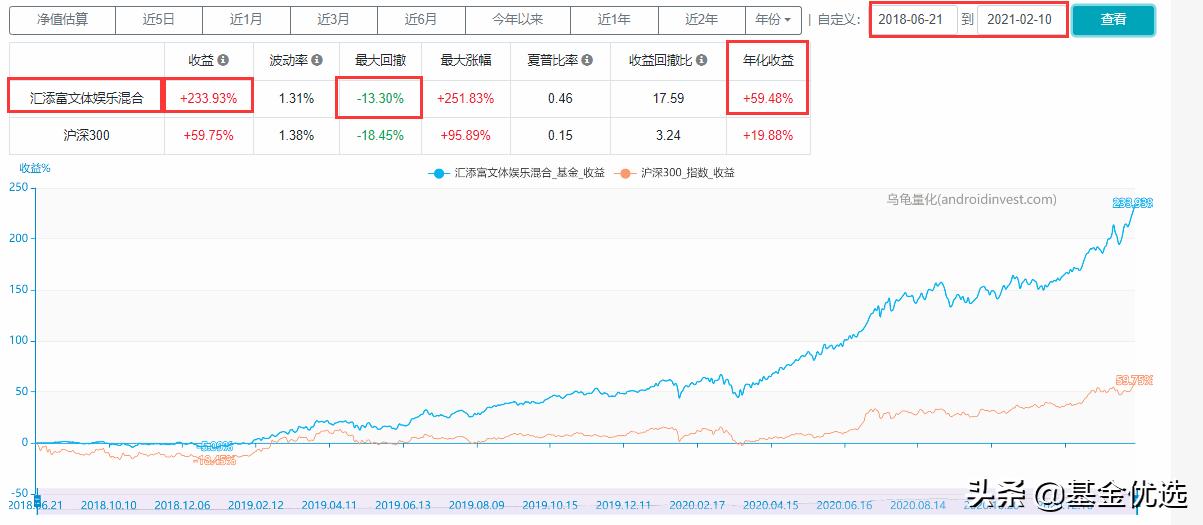Click the chart's bottom data zoom slider bar
This screenshot has height=525, width=1203.
click(x=585, y=500)
